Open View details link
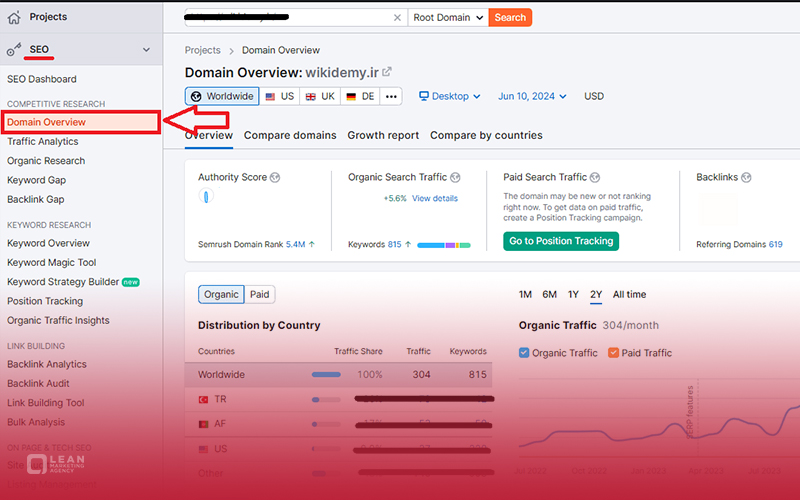800x500 pixels. tap(435, 198)
